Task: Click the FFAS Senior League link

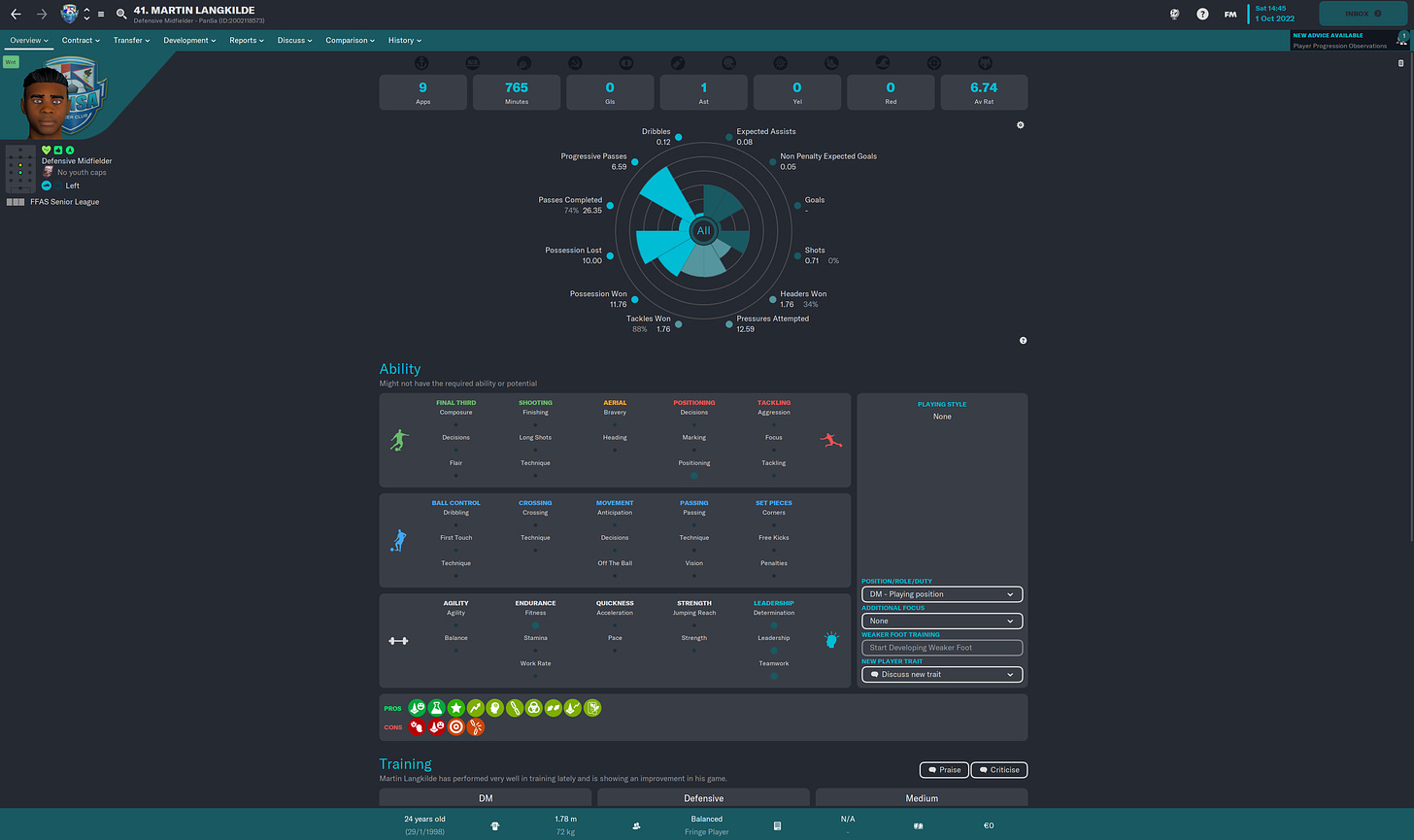Action: pos(64,202)
